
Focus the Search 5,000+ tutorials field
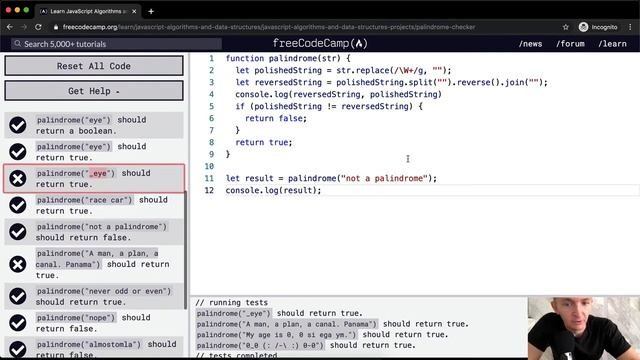116,44
